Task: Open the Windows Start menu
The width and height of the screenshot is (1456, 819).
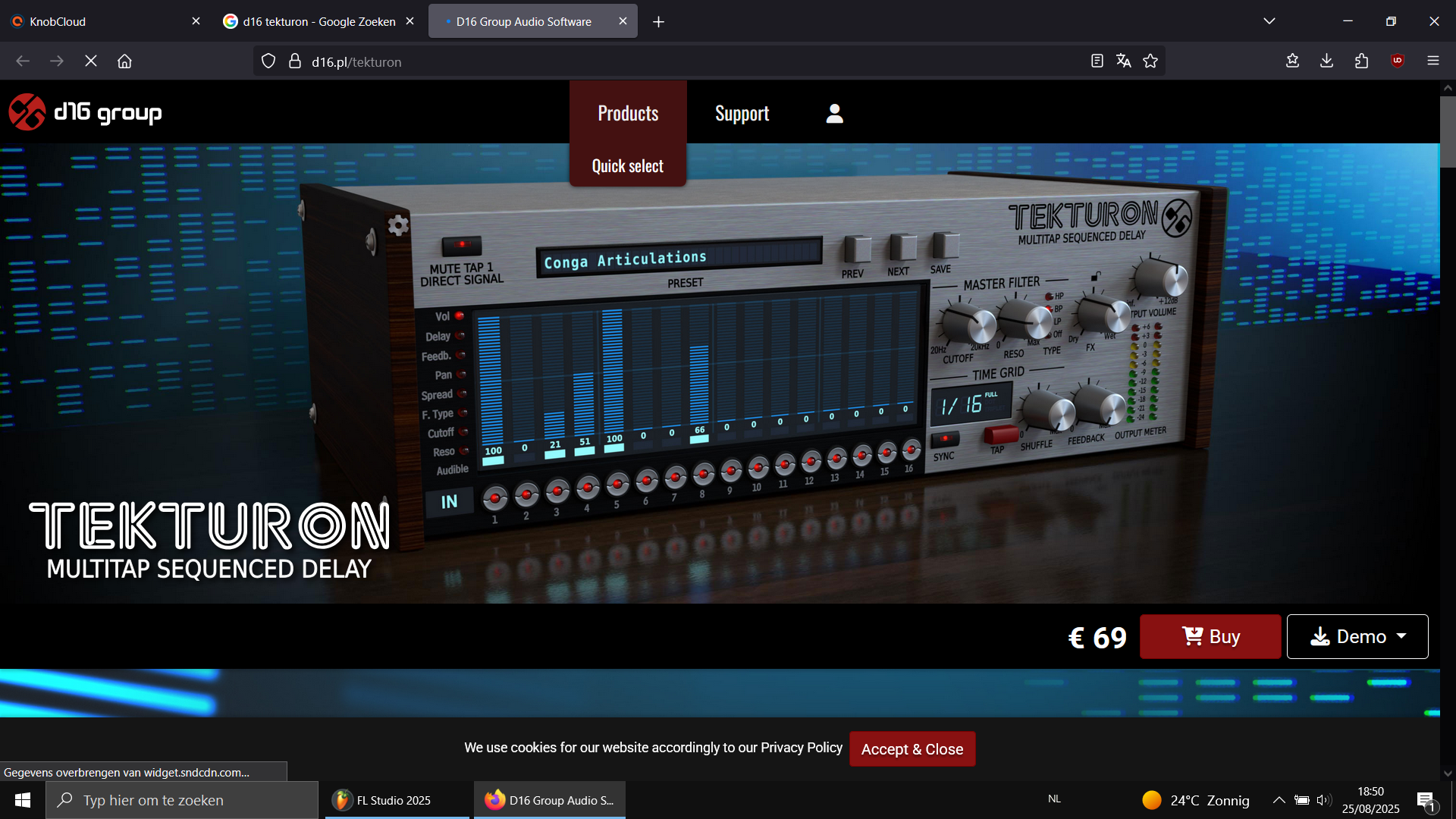Action: tap(23, 800)
